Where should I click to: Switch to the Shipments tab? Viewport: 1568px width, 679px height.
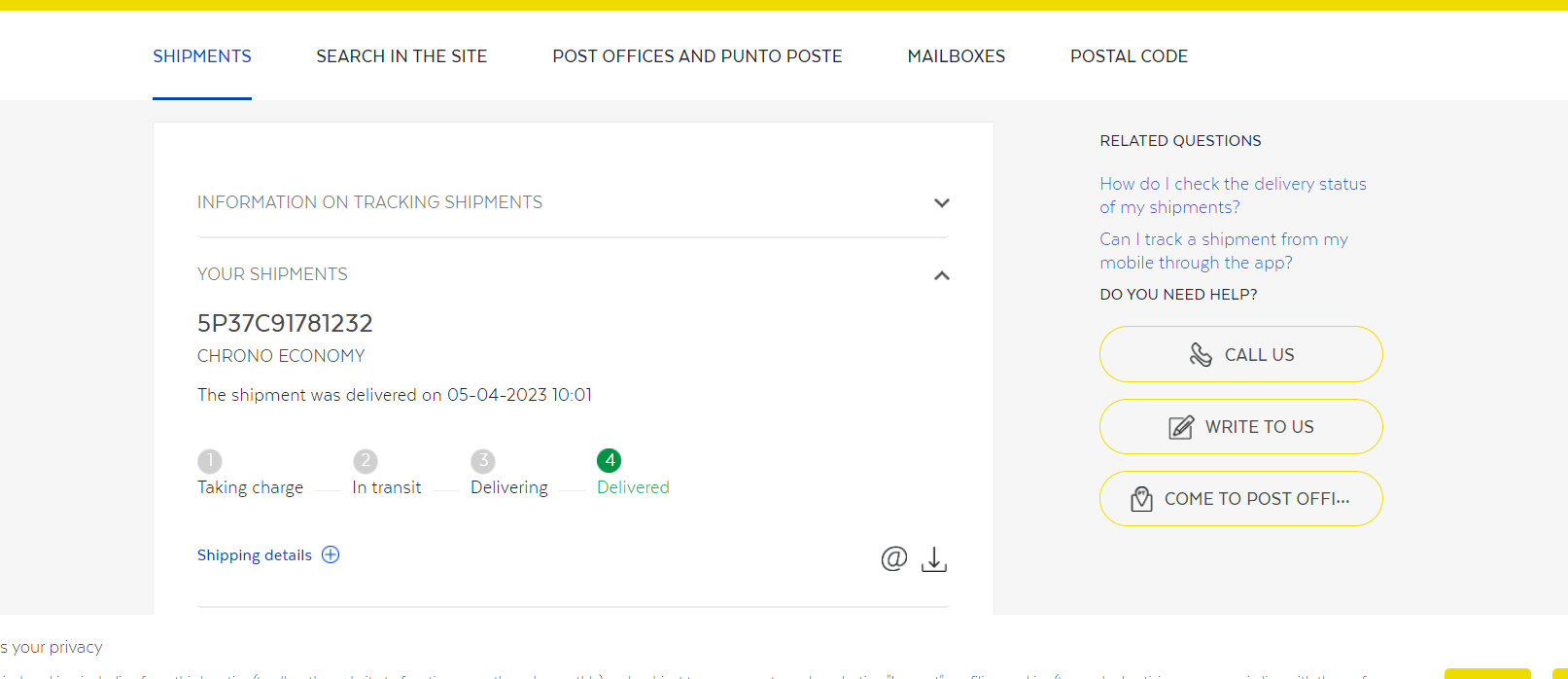tap(202, 56)
